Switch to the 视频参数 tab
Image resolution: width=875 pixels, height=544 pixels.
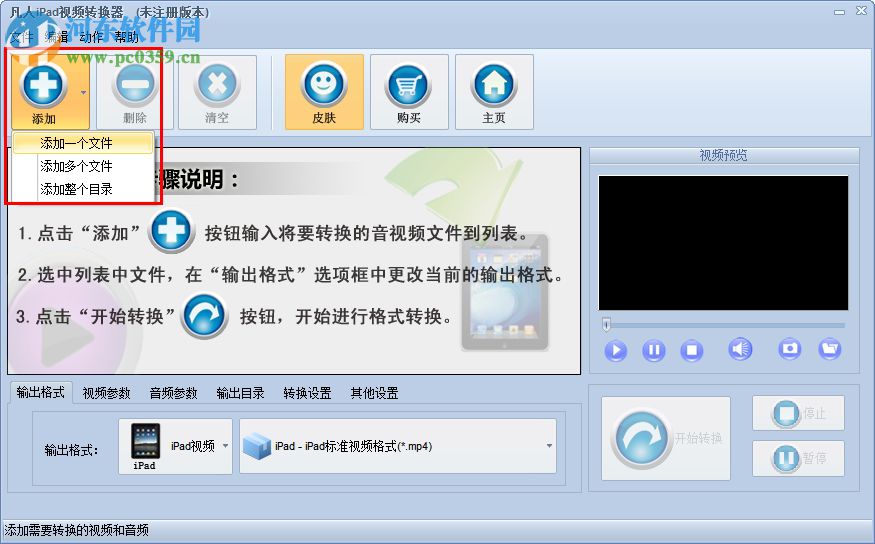click(x=107, y=393)
